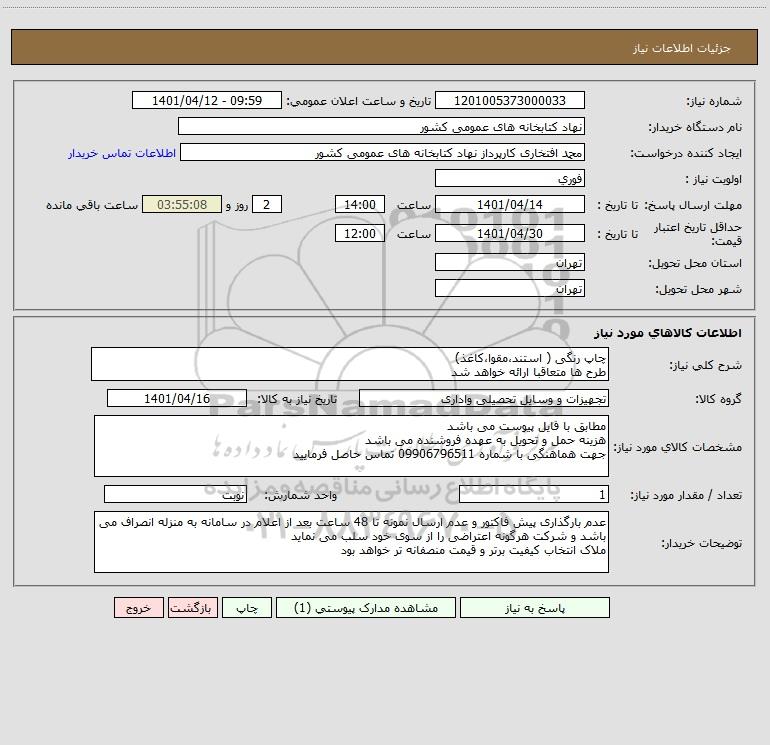Click label ایجاد کننده درخواست

[686, 153]
